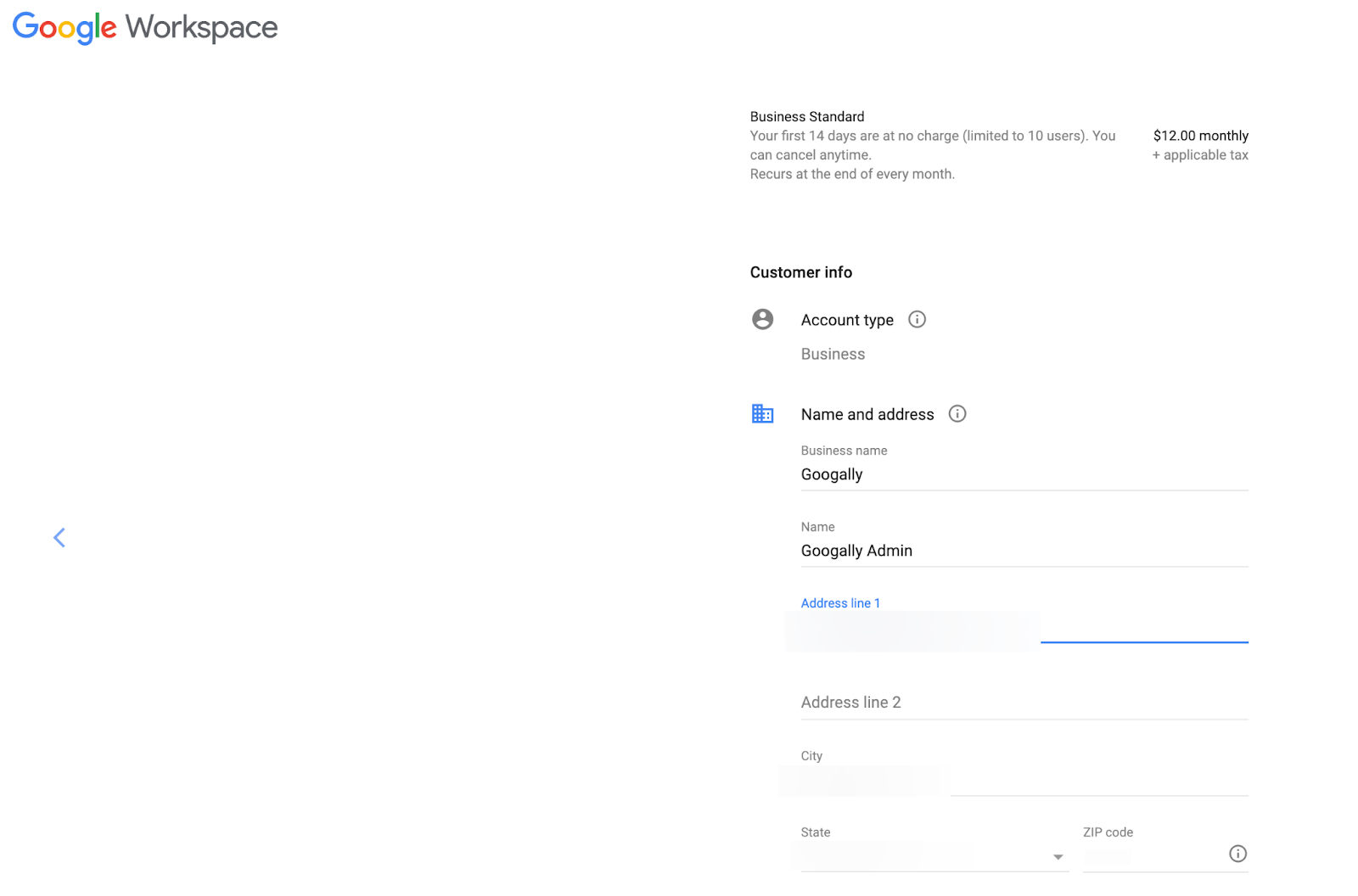Click the ZIP code info icon

pyautogui.click(x=1237, y=854)
